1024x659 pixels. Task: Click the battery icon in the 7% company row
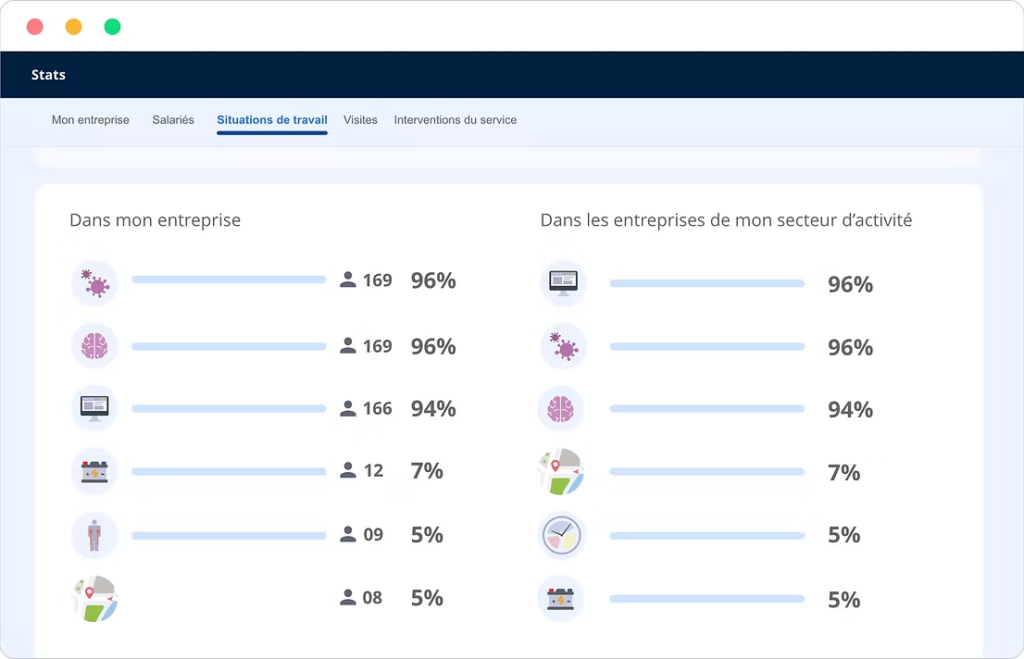pyautogui.click(x=95, y=471)
